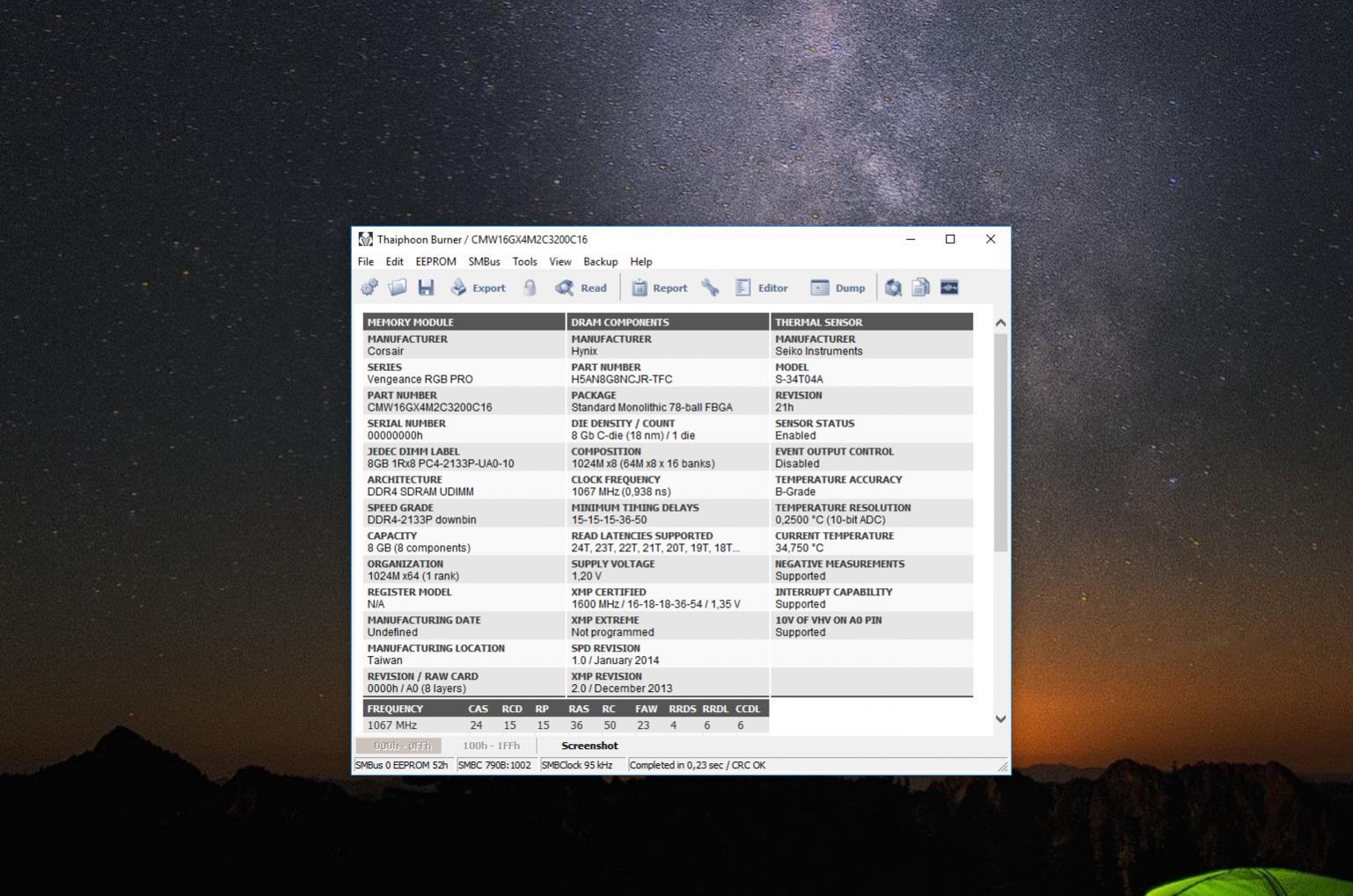This screenshot has height=896, width=1353.
Task: Open the Report view from toolbar
Action: coord(659,288)
